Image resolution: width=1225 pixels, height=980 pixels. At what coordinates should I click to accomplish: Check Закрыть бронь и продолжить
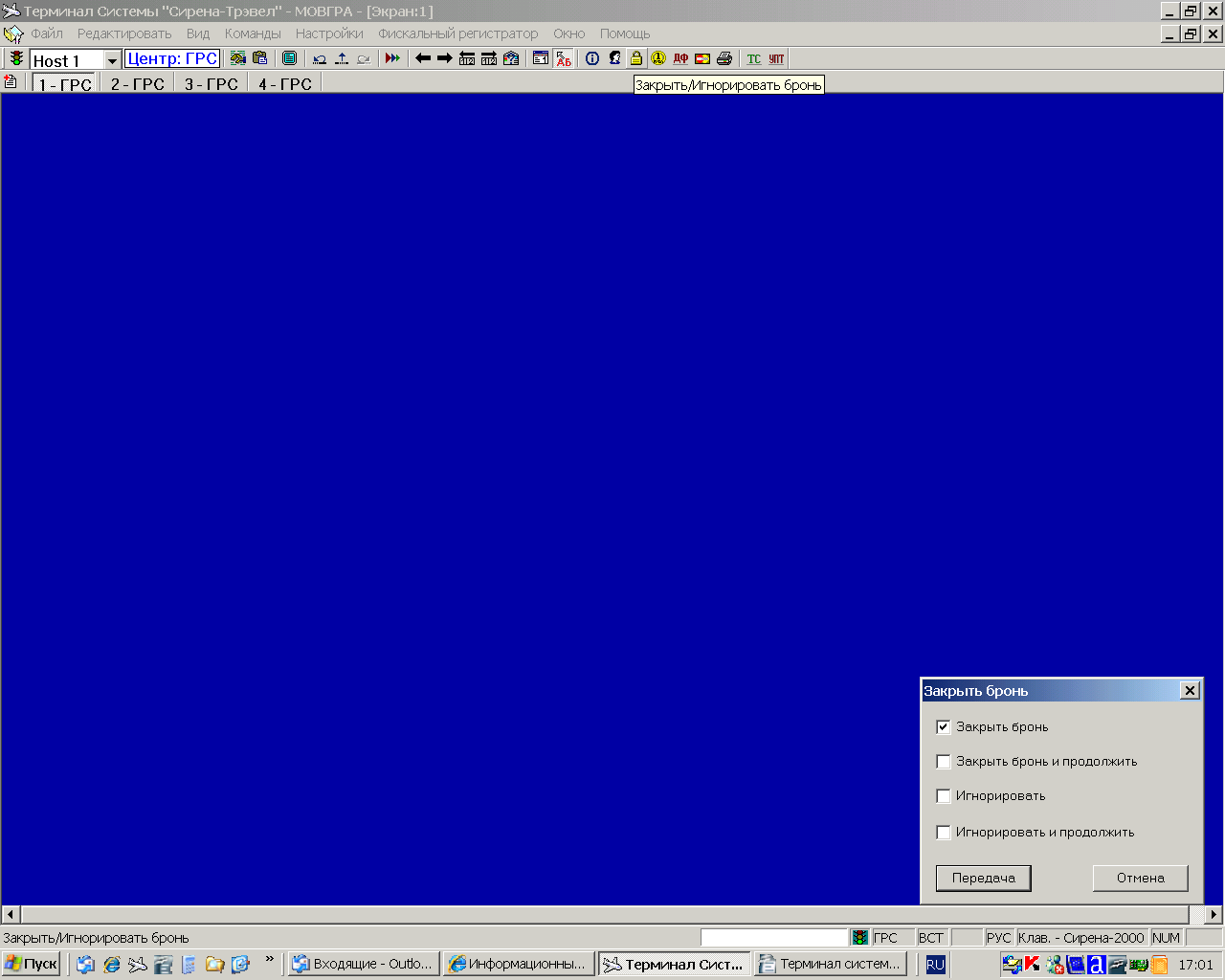[x=943, y=762]
